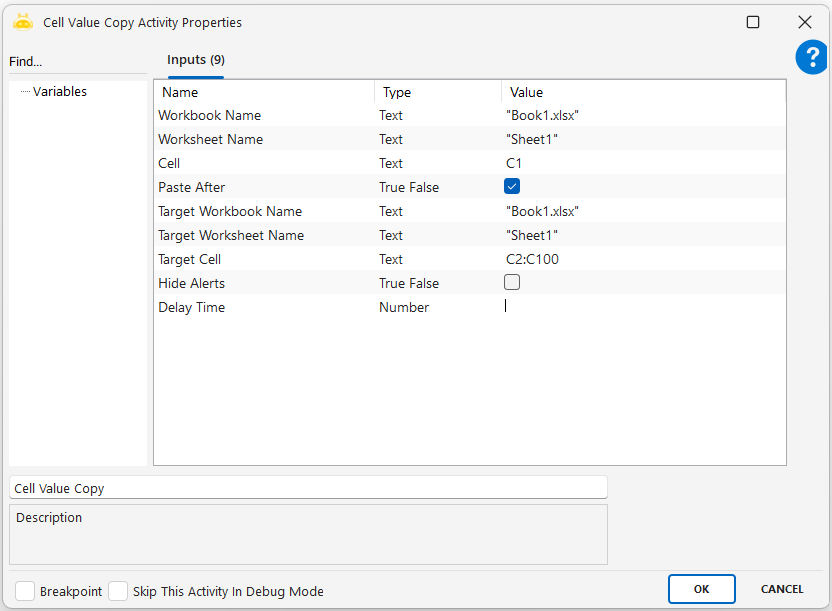Expand the Variables tree node
The image size is (832, 611).
pyautogui.click(x=60, y=92)
